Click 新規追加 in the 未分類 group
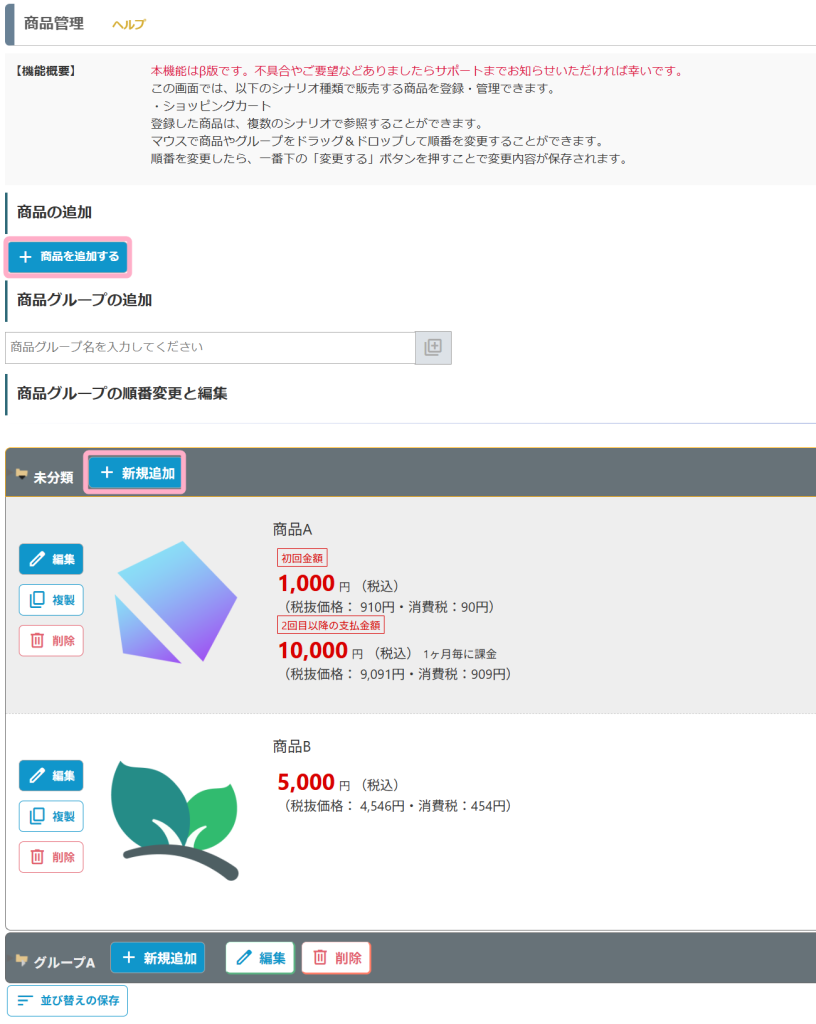Image resolution: width=816 pixels, height=1024 pixels. point(135,473)
